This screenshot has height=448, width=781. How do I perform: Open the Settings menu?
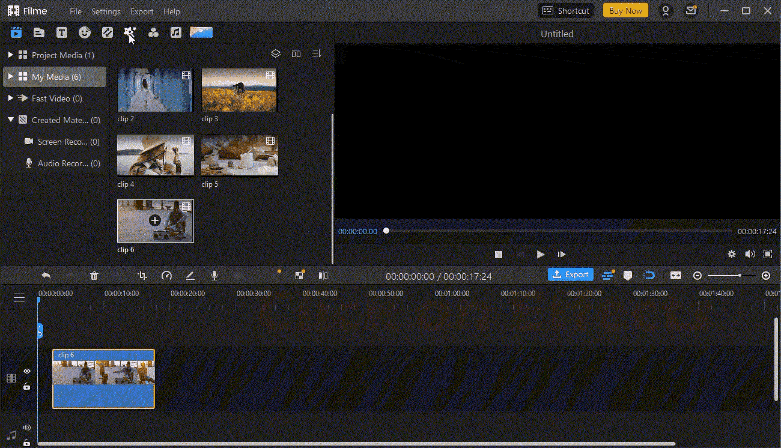[106, 11]
